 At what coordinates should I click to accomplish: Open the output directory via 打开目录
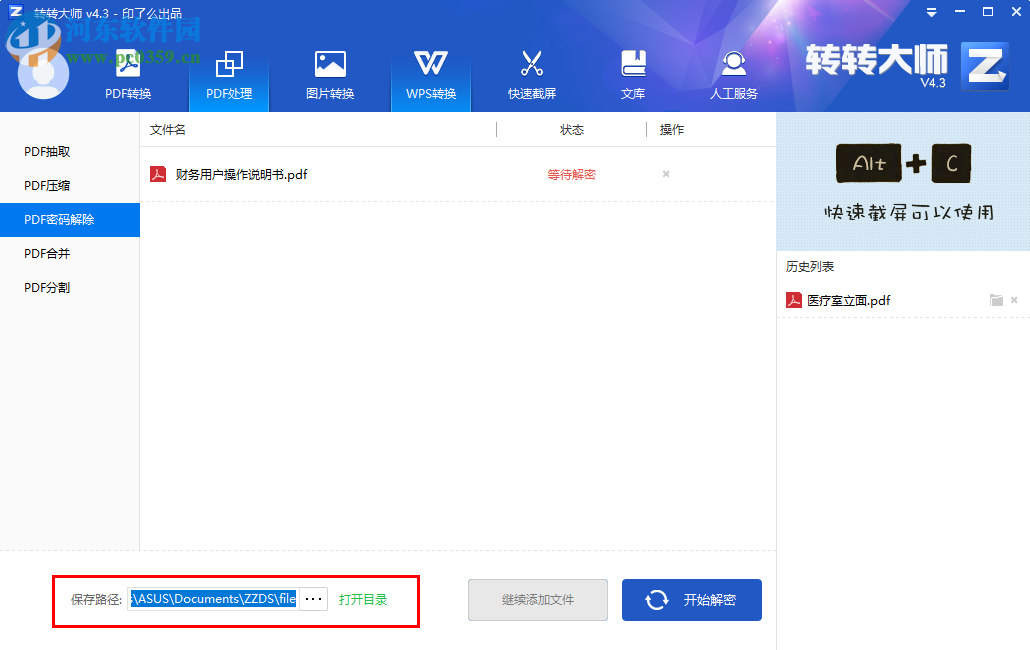click(361, 598)
